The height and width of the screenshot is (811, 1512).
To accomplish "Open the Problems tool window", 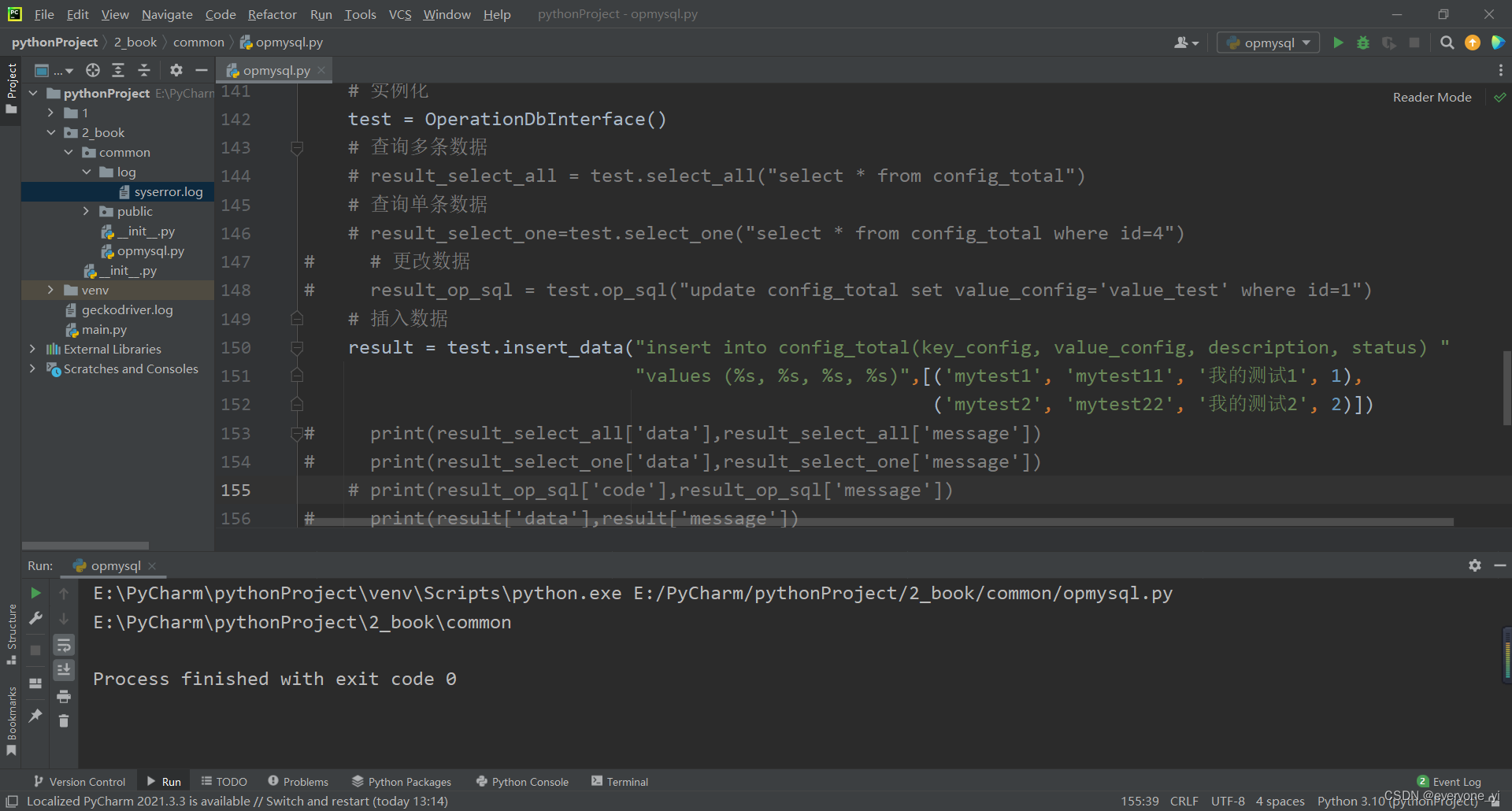I will [298, 781].
